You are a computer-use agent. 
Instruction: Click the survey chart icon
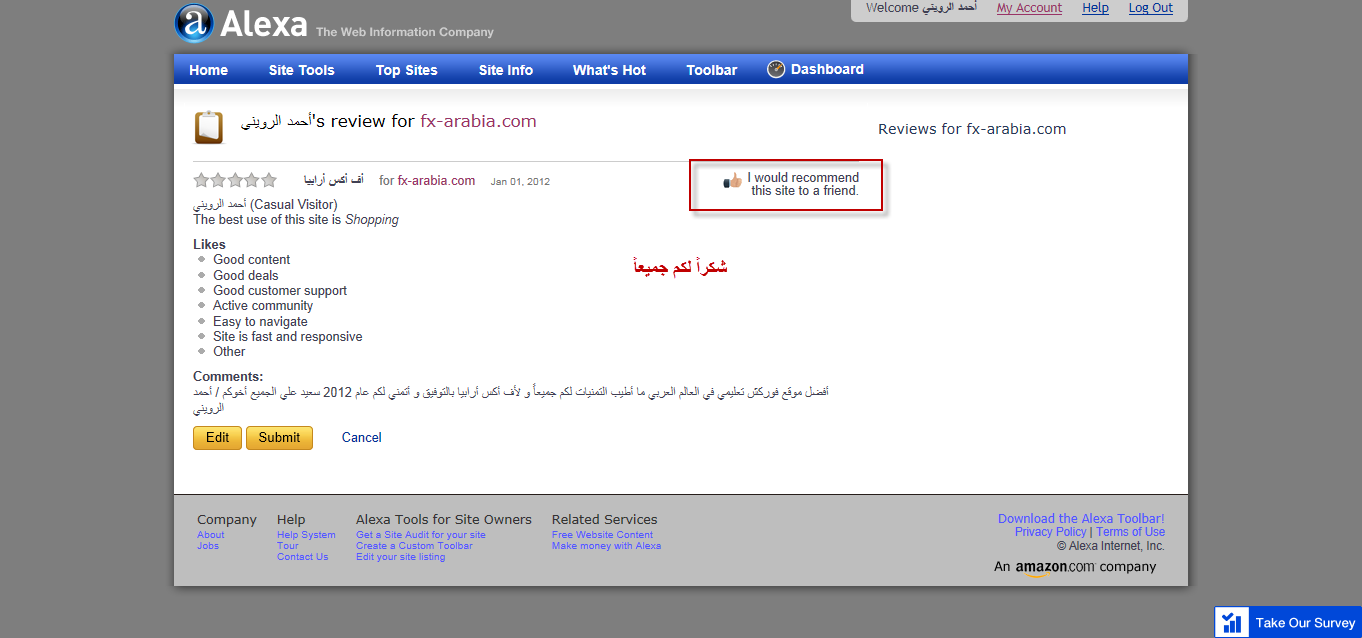coord(1233,622)
